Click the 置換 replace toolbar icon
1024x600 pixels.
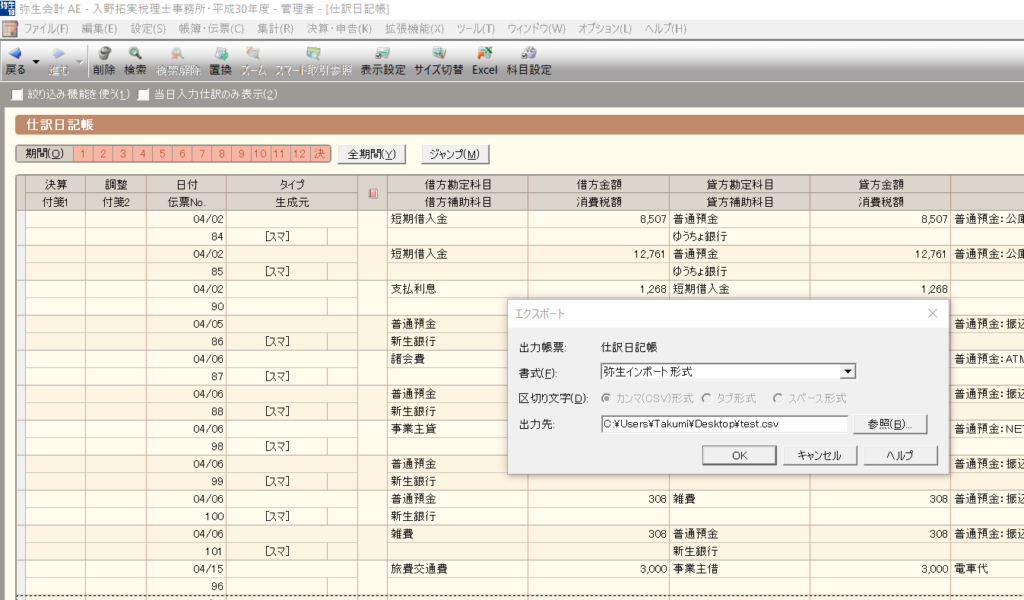coord(221,54)
